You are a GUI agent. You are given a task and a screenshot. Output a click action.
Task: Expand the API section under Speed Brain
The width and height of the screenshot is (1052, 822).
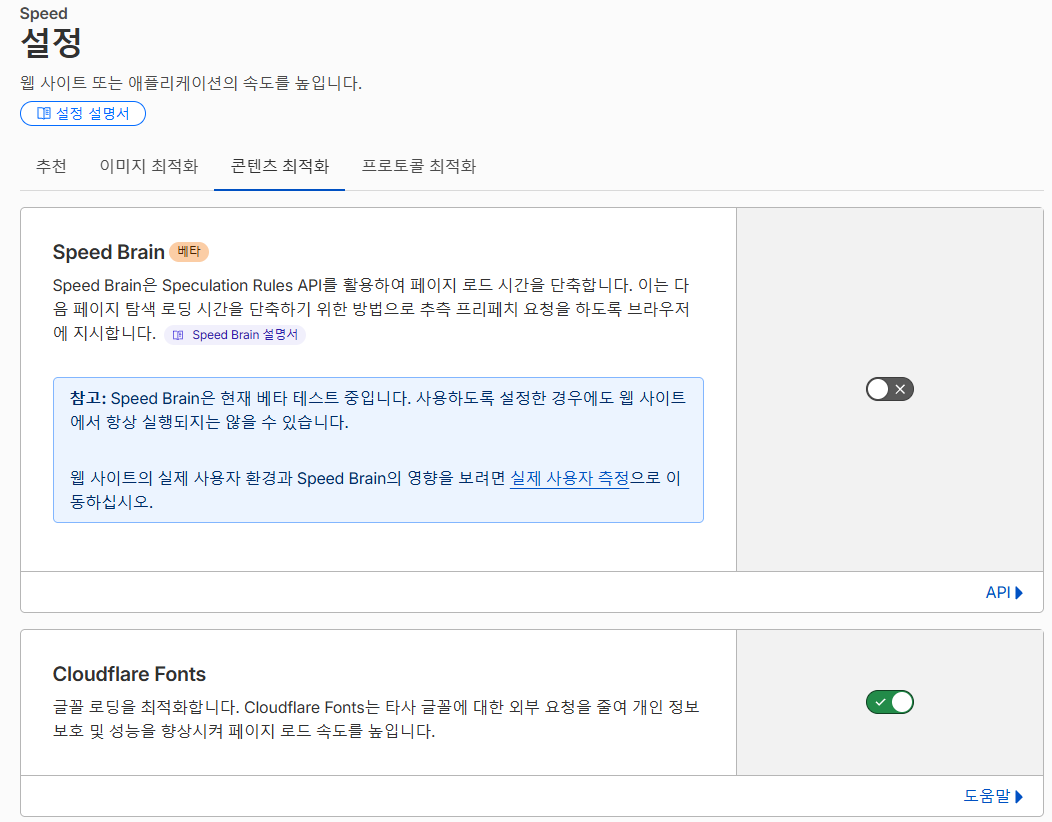click(x=1004, y=593)
